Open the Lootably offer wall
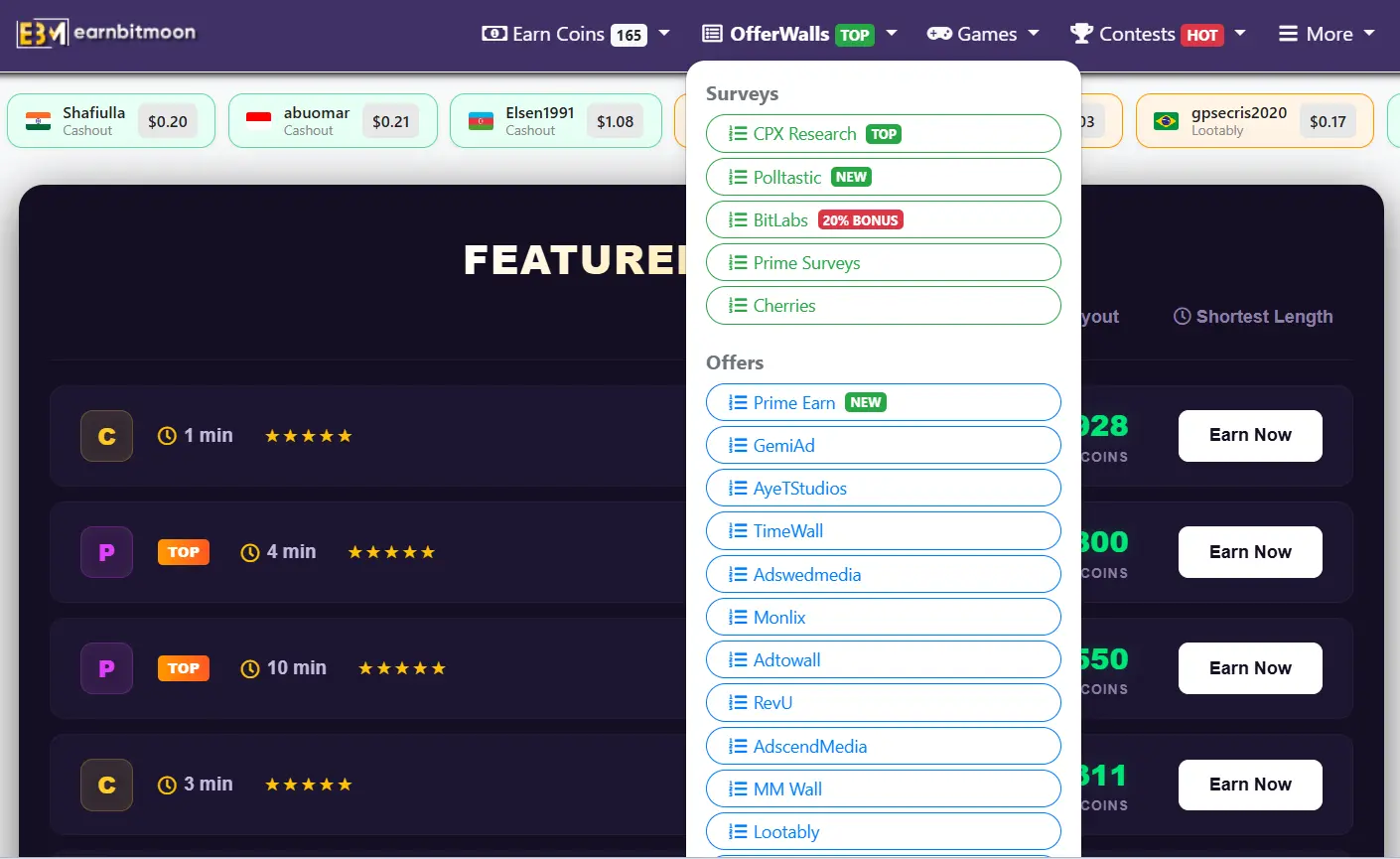This screenshot has height=859, width=1400. [x=884, y=832]
